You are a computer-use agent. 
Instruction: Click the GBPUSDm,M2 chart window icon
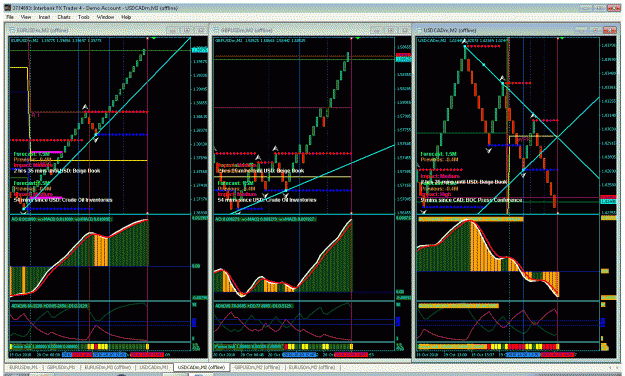click(216, 30)
